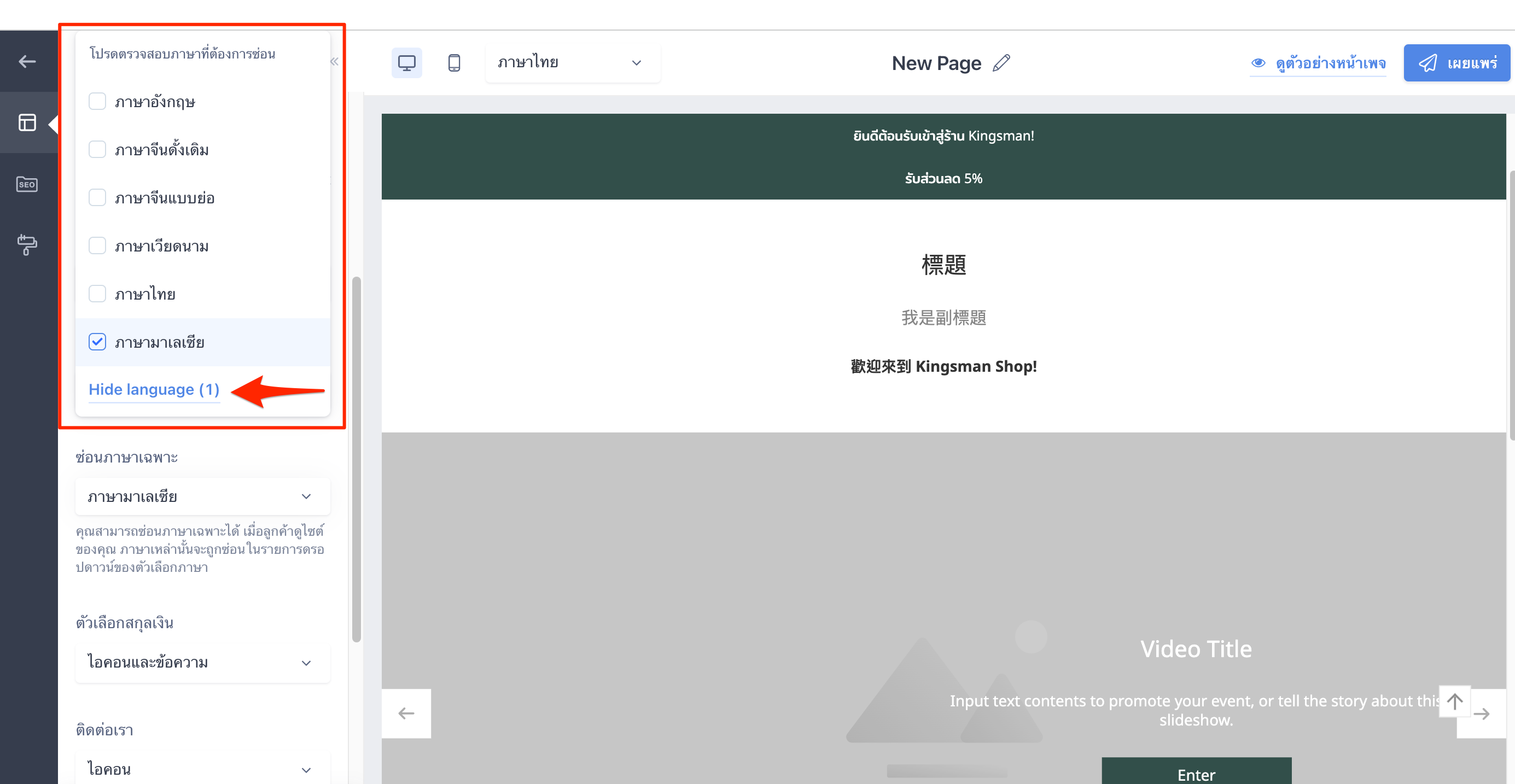
Task: Go to next slide arrow
Action: coord(1482,713)
